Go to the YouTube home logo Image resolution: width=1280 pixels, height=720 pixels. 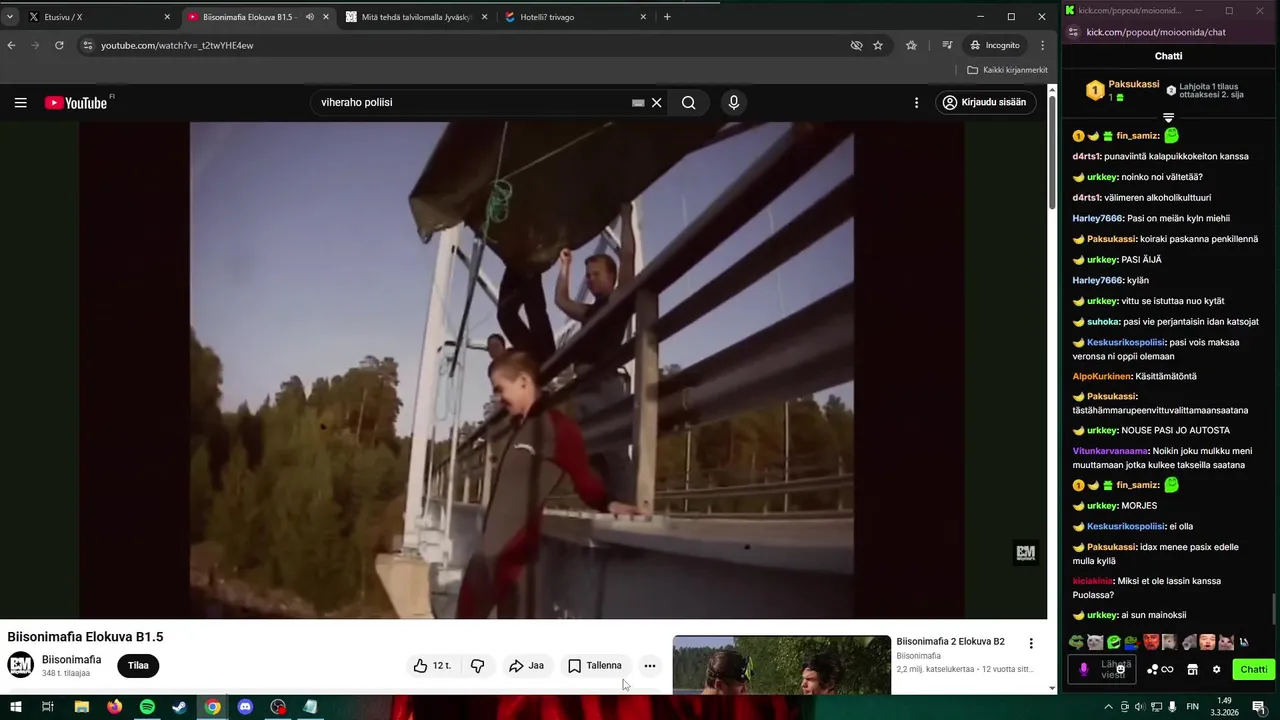tap(76, 102)
